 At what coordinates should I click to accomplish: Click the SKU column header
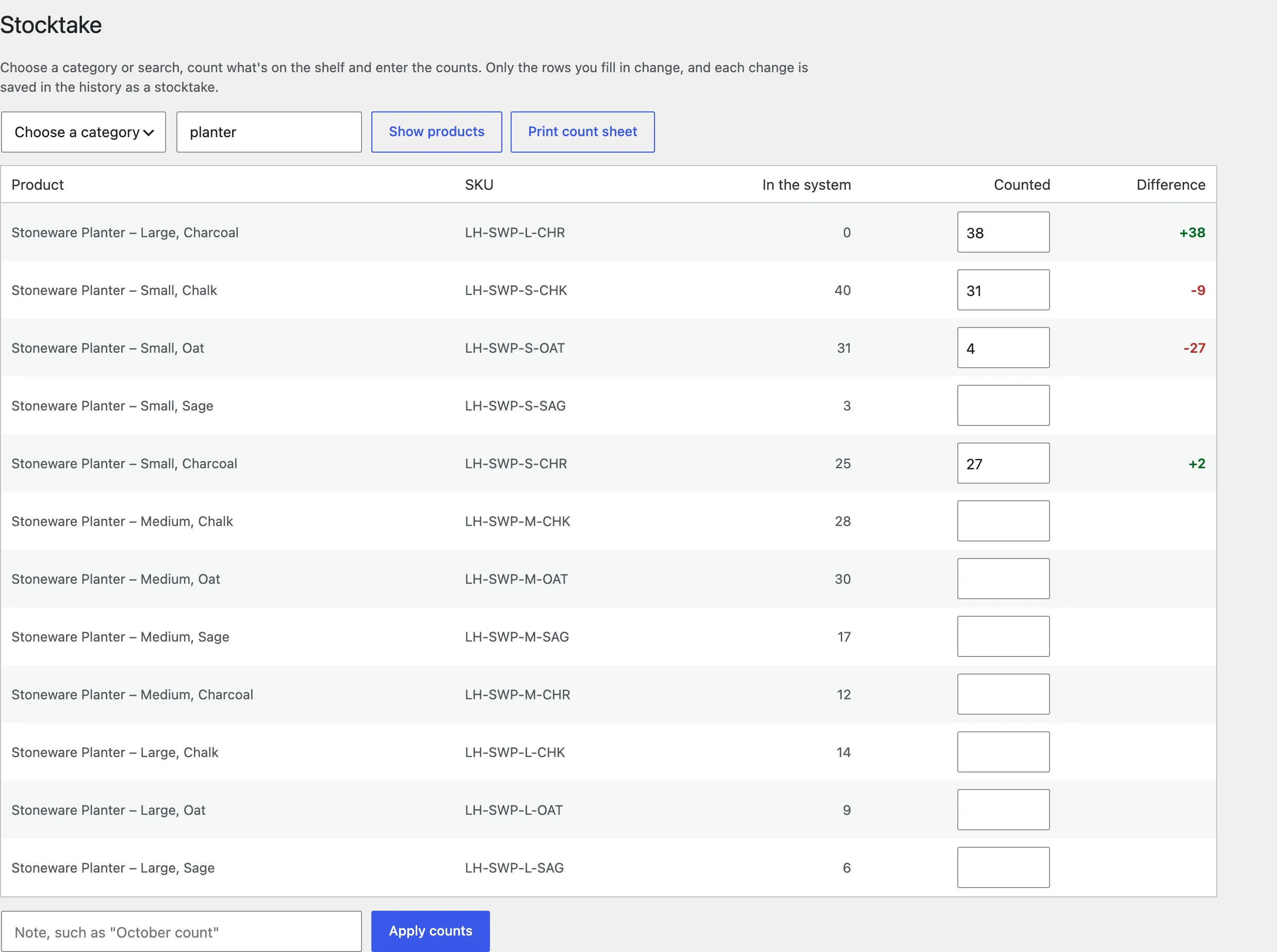click(479, 185)
